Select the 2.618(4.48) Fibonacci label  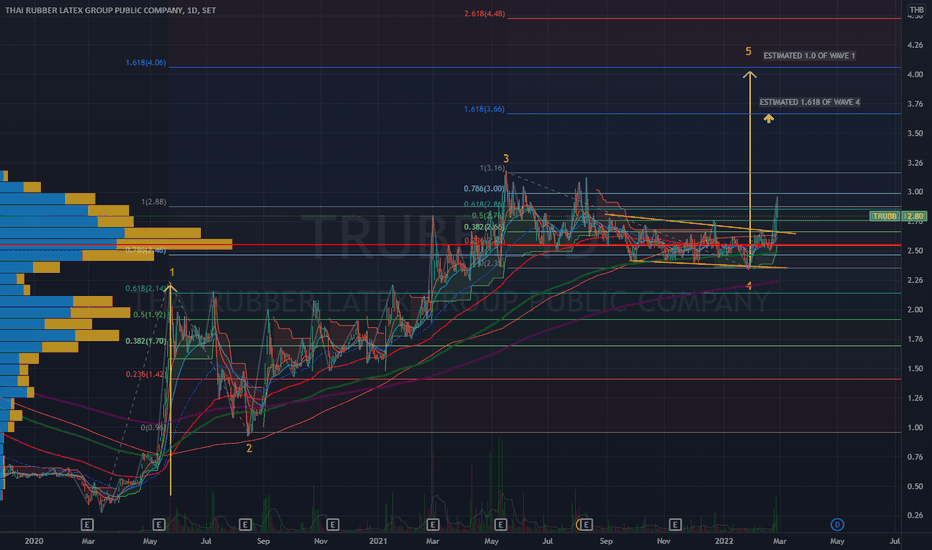point(484,14)
